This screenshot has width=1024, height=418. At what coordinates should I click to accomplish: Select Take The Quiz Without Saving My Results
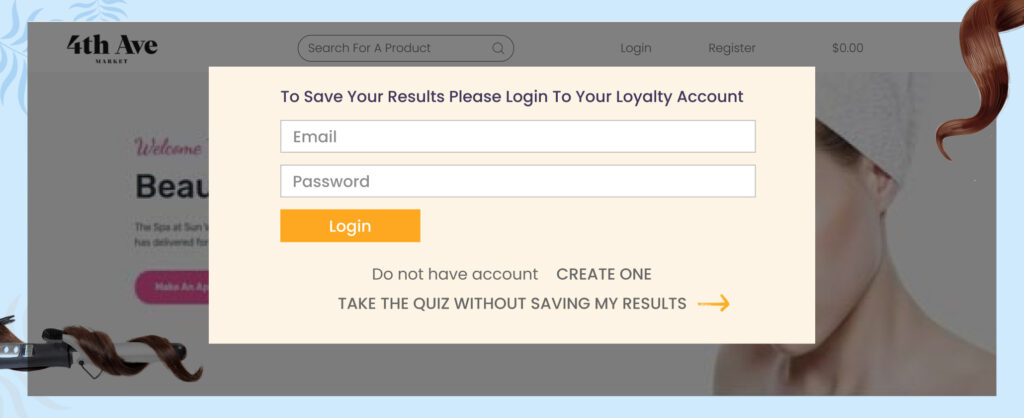(512, 304)
